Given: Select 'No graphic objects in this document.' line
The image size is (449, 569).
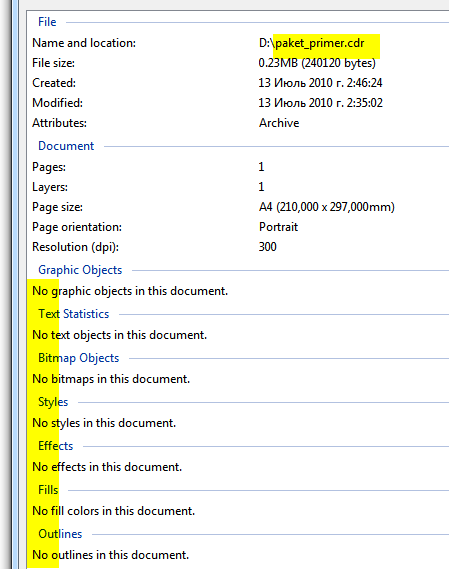Looking at the screenshot, I should coord(130,291).
